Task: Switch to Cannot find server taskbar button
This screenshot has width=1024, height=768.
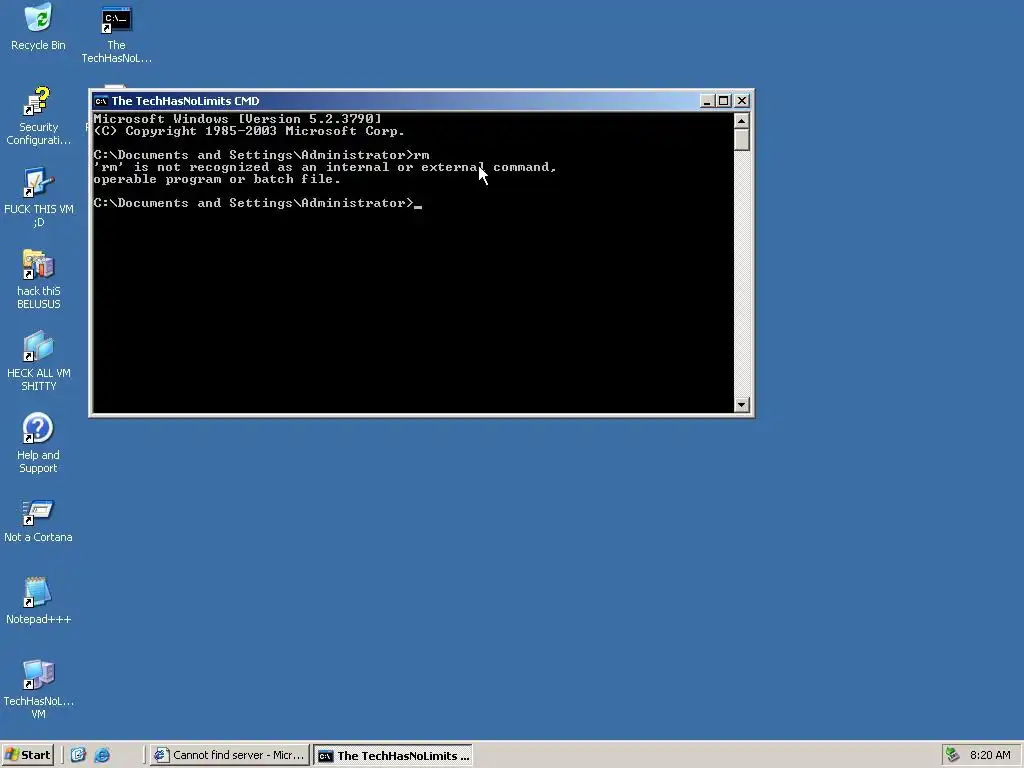Action: pos(229,755)
